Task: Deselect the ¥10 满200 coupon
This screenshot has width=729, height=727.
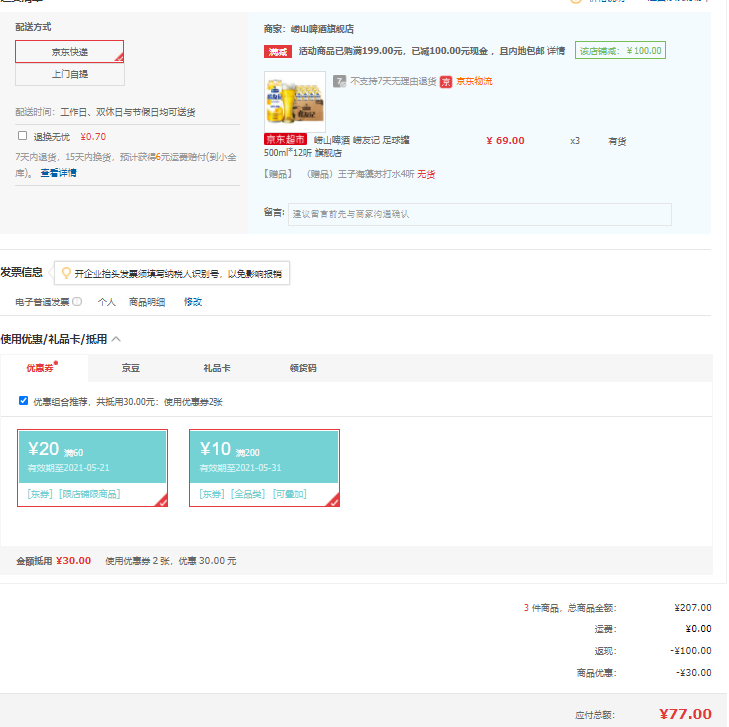Action: point(264,468)
